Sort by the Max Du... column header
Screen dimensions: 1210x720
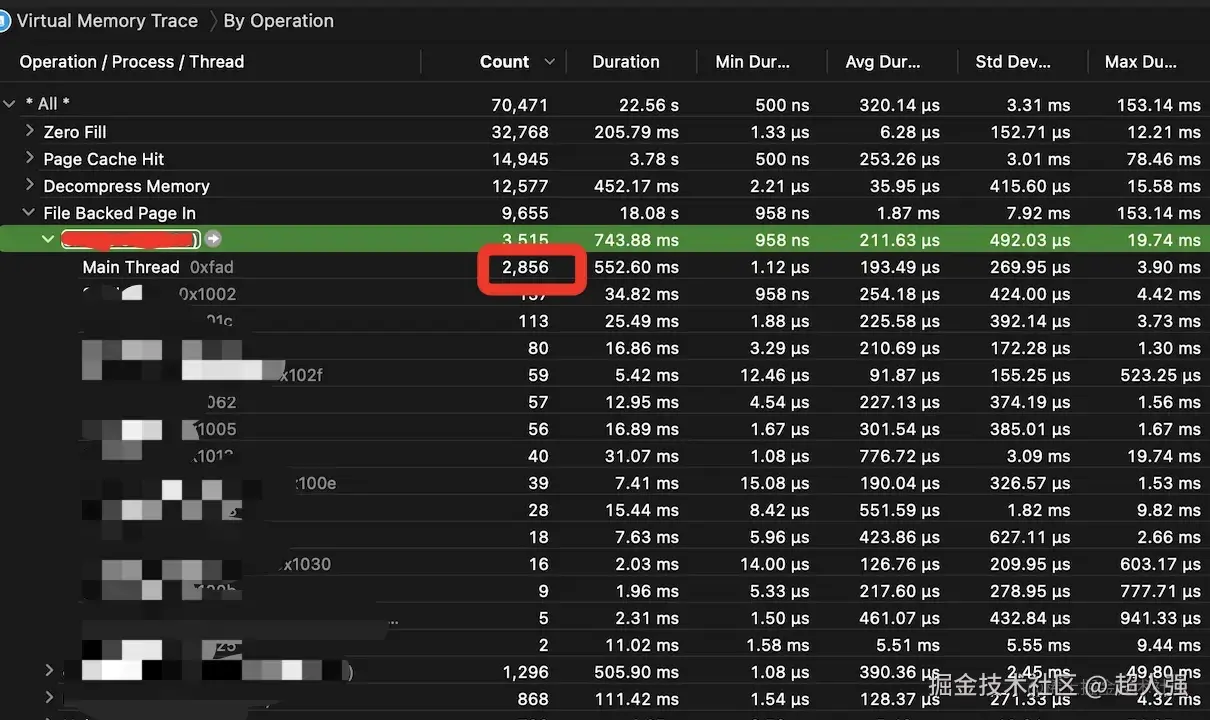[x=1141, y=62]
